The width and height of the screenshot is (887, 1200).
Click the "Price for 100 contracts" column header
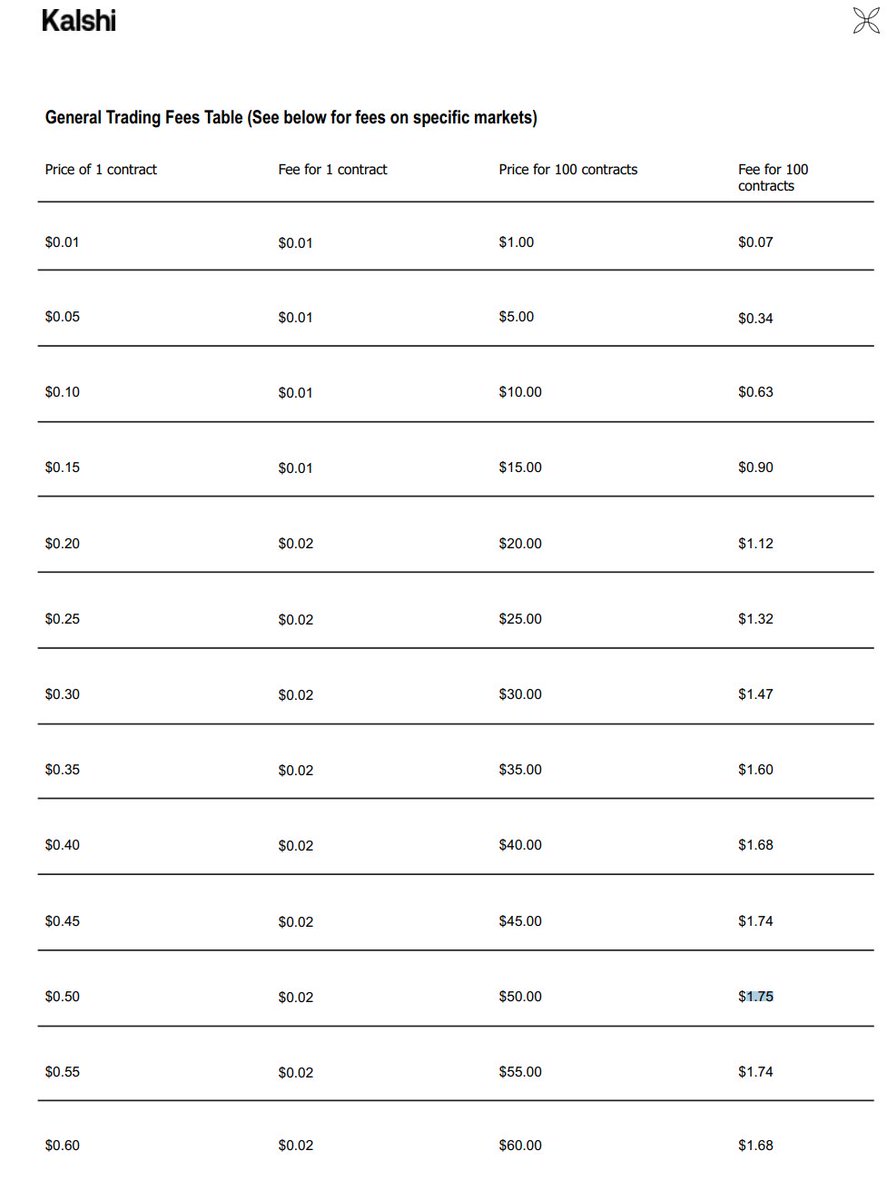[x=568, y=170]
